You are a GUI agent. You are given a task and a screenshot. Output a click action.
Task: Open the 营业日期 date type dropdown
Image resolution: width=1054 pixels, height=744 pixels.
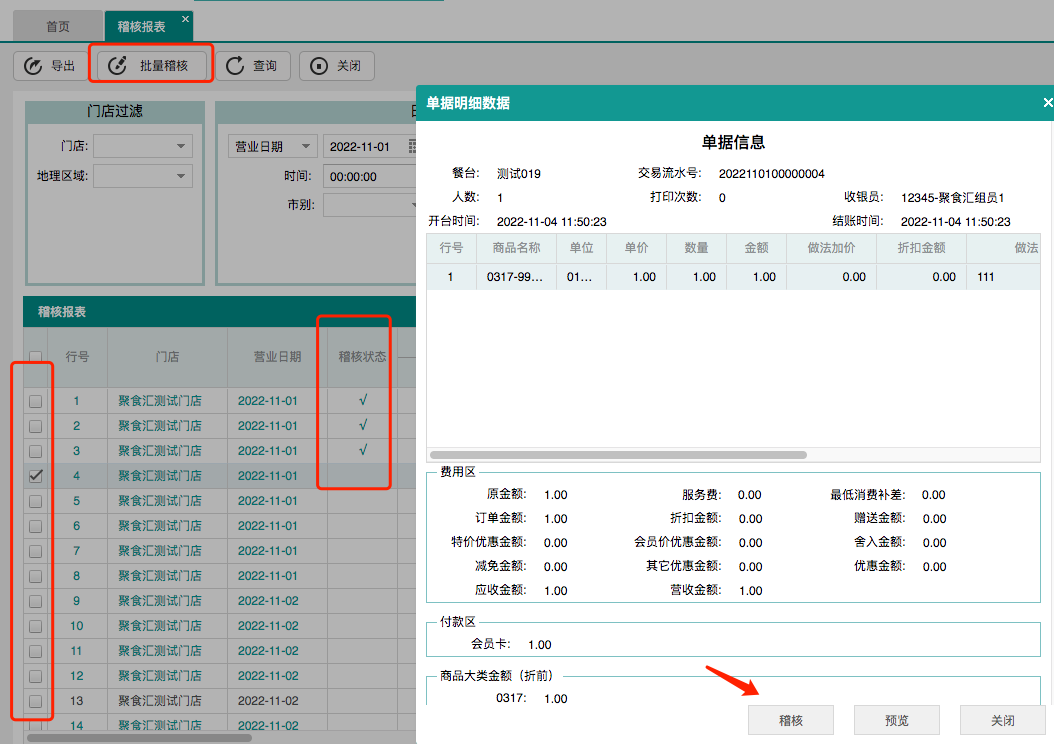(x=305, y=147)
